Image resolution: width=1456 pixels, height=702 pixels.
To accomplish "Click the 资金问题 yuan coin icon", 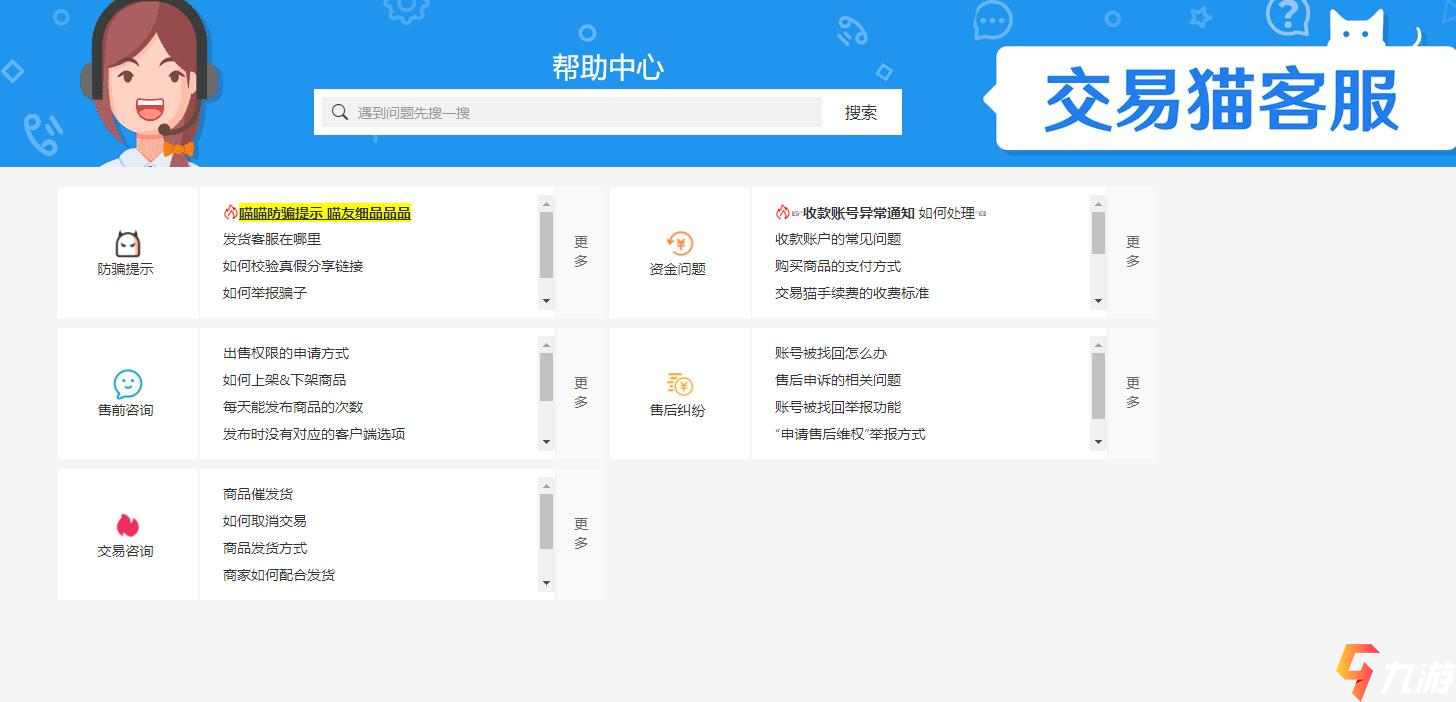I will 679,243.
